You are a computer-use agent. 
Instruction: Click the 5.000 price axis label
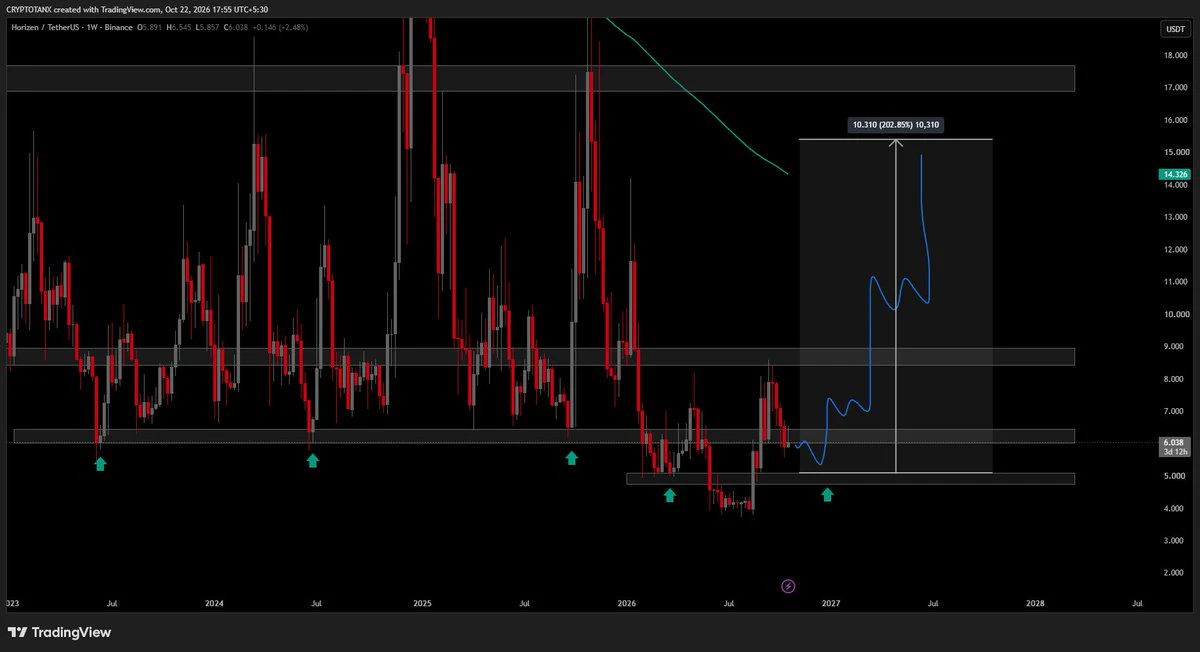click(1175, 476)
